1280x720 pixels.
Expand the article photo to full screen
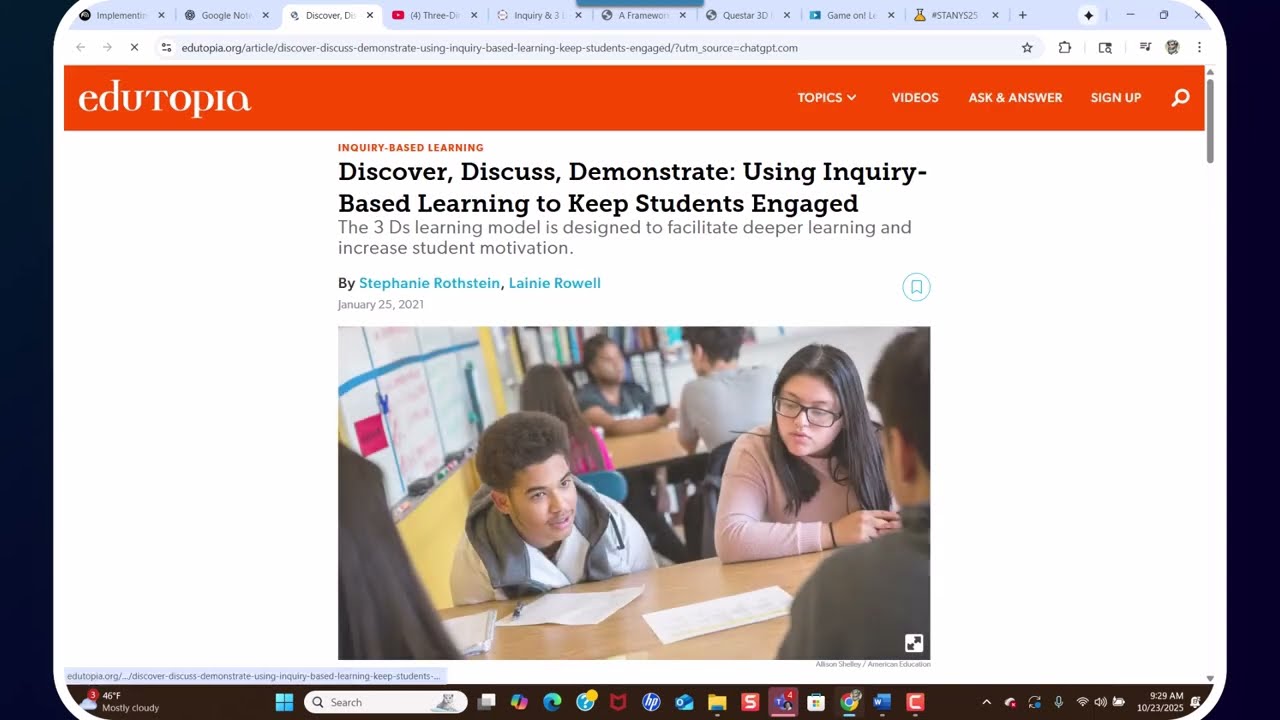914,643
